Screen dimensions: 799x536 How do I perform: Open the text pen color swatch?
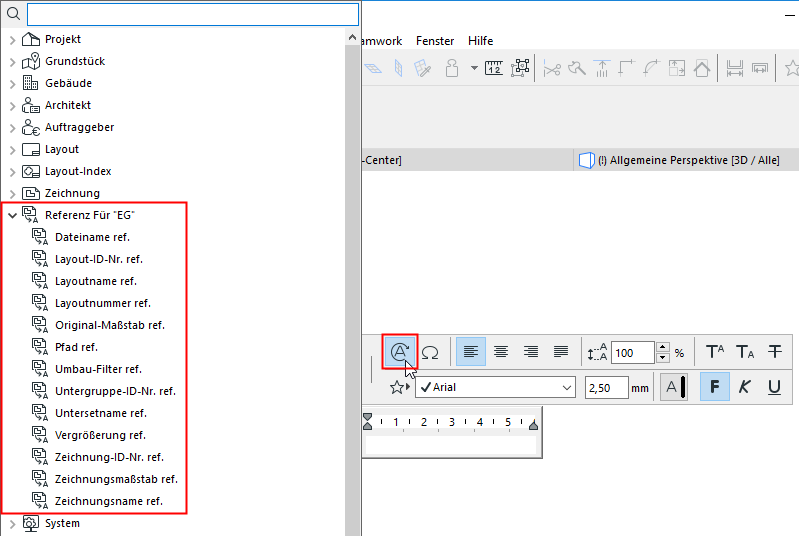coord(674,387)
